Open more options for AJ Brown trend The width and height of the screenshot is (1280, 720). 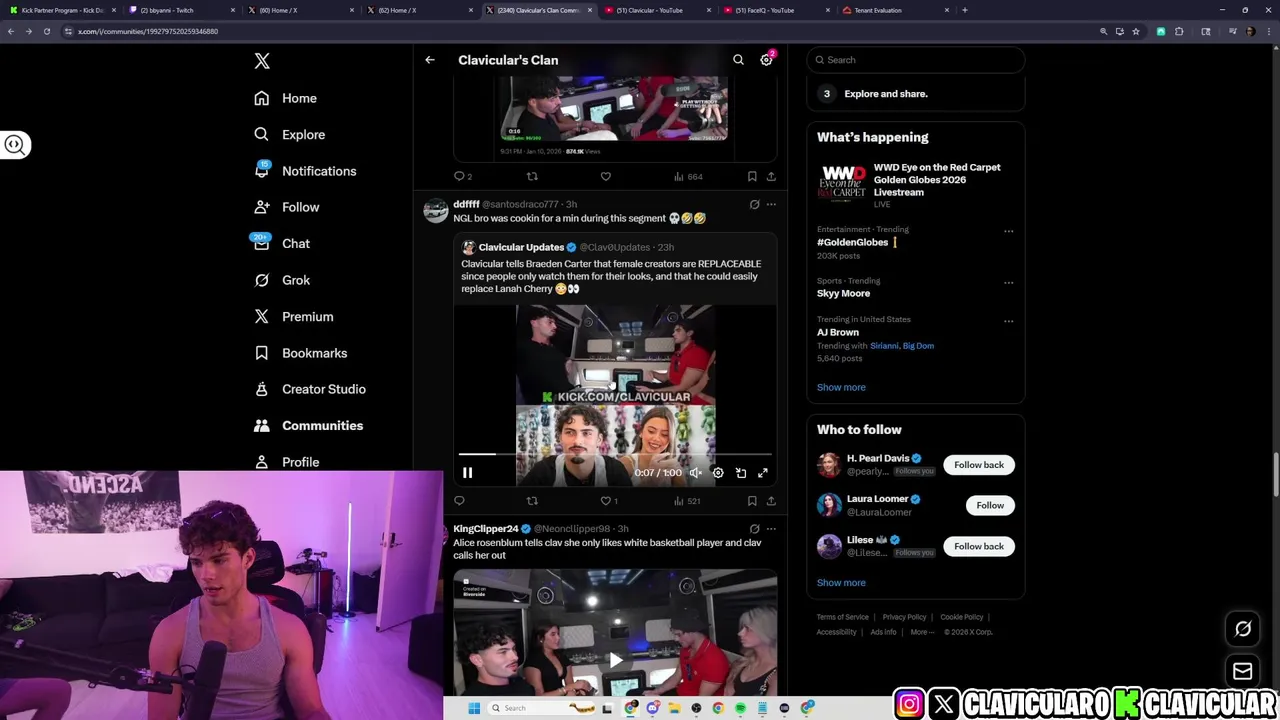click(x=1008, y=321)
